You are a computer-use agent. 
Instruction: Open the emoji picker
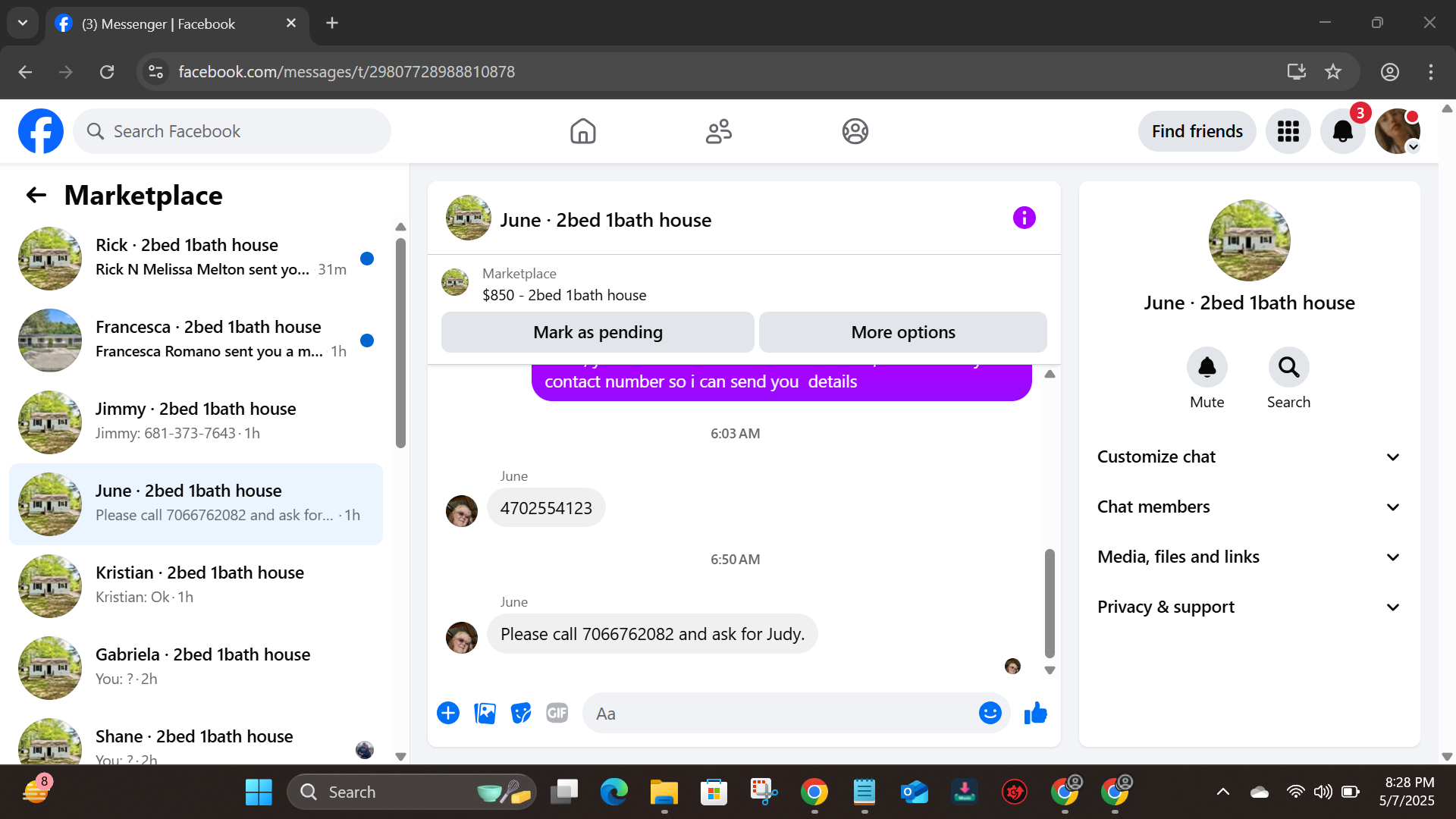[990, 714]
